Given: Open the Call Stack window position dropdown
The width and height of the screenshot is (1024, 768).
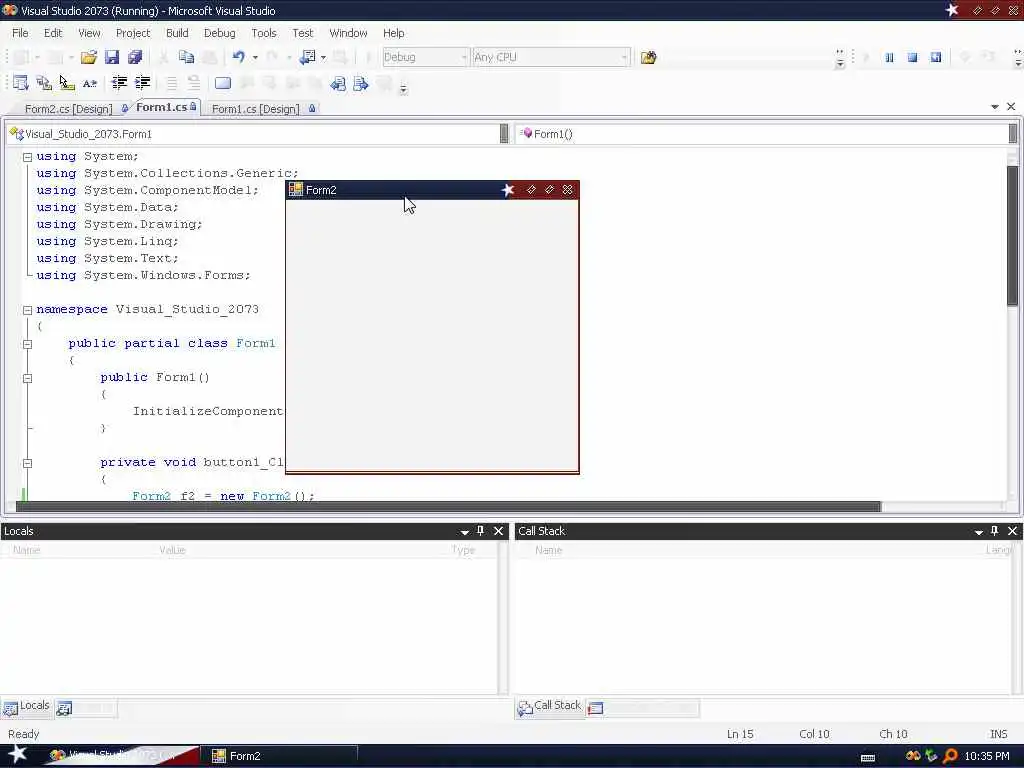Looking at the screenshot, I should tap(978, 532).
